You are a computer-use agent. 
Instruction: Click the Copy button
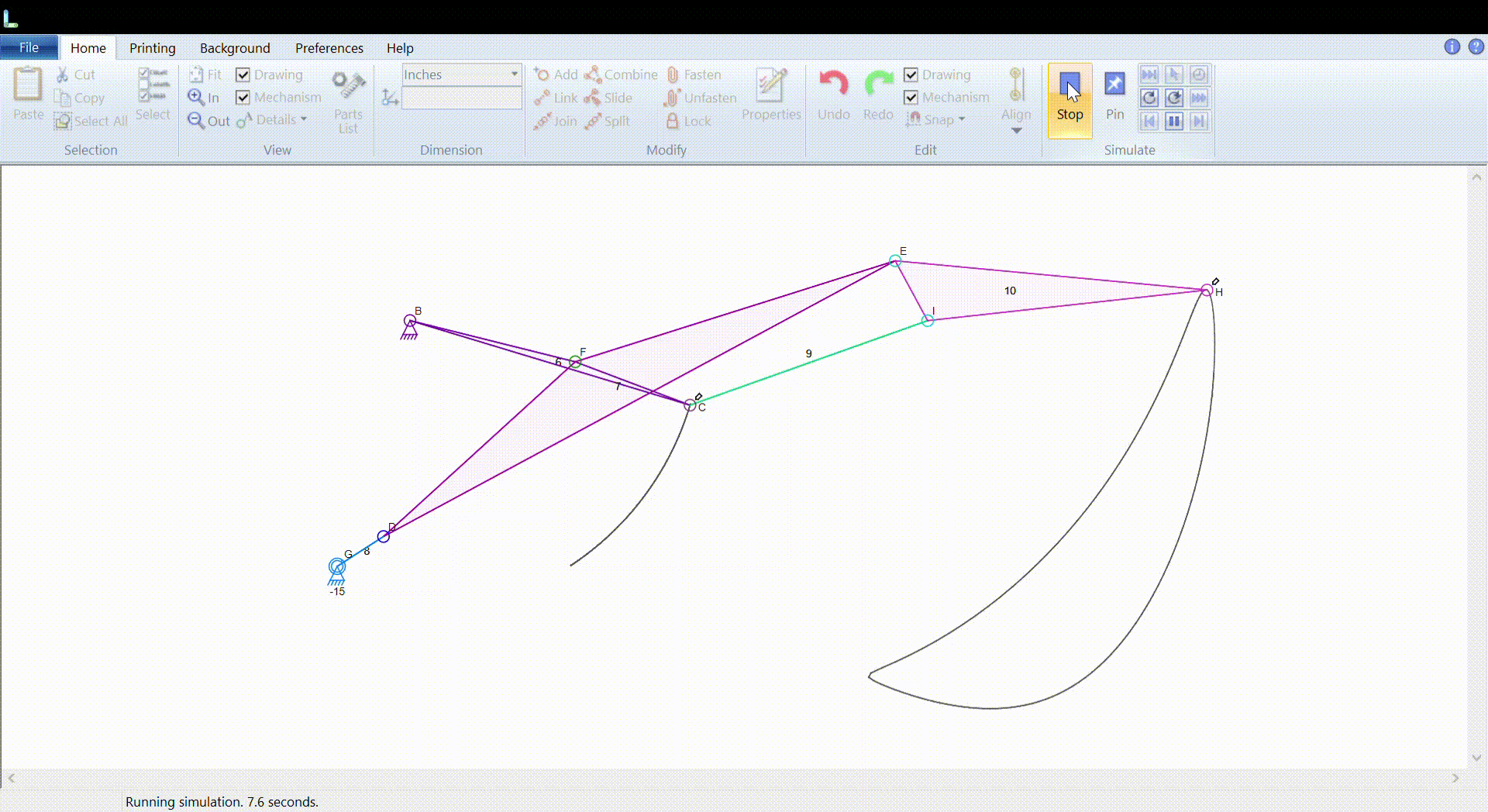click(x=79, y=98)
